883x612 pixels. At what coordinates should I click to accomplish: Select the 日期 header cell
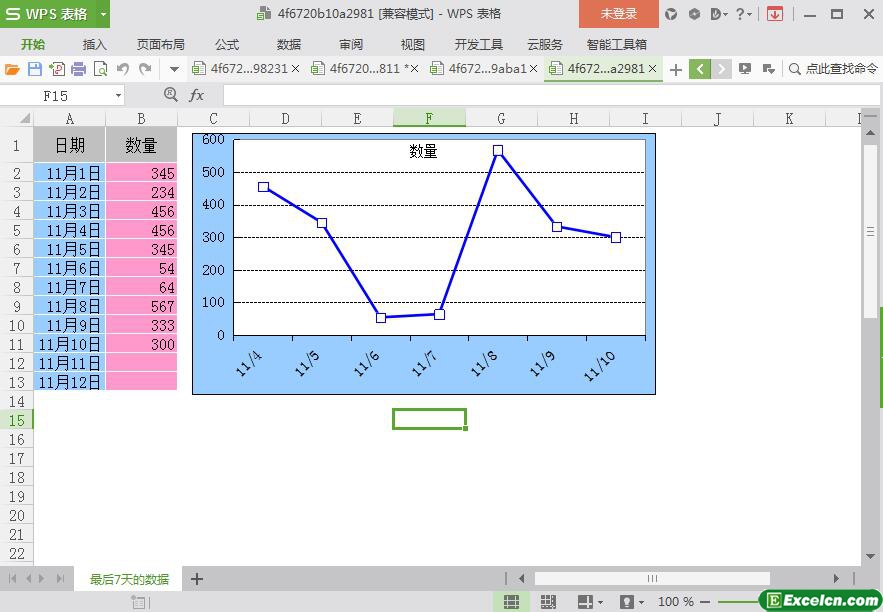click(x=69, y=145)
